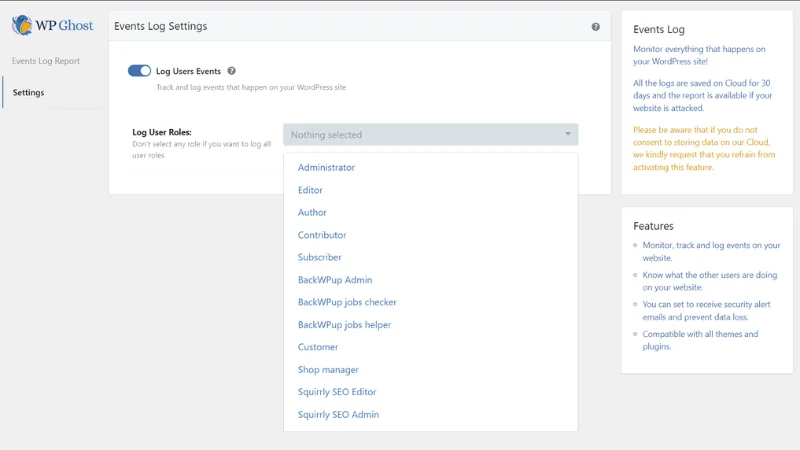This screenshot has width=800, height=450.
Task: Select the Squirrly SEO Editor role
Action: [337, 392]
